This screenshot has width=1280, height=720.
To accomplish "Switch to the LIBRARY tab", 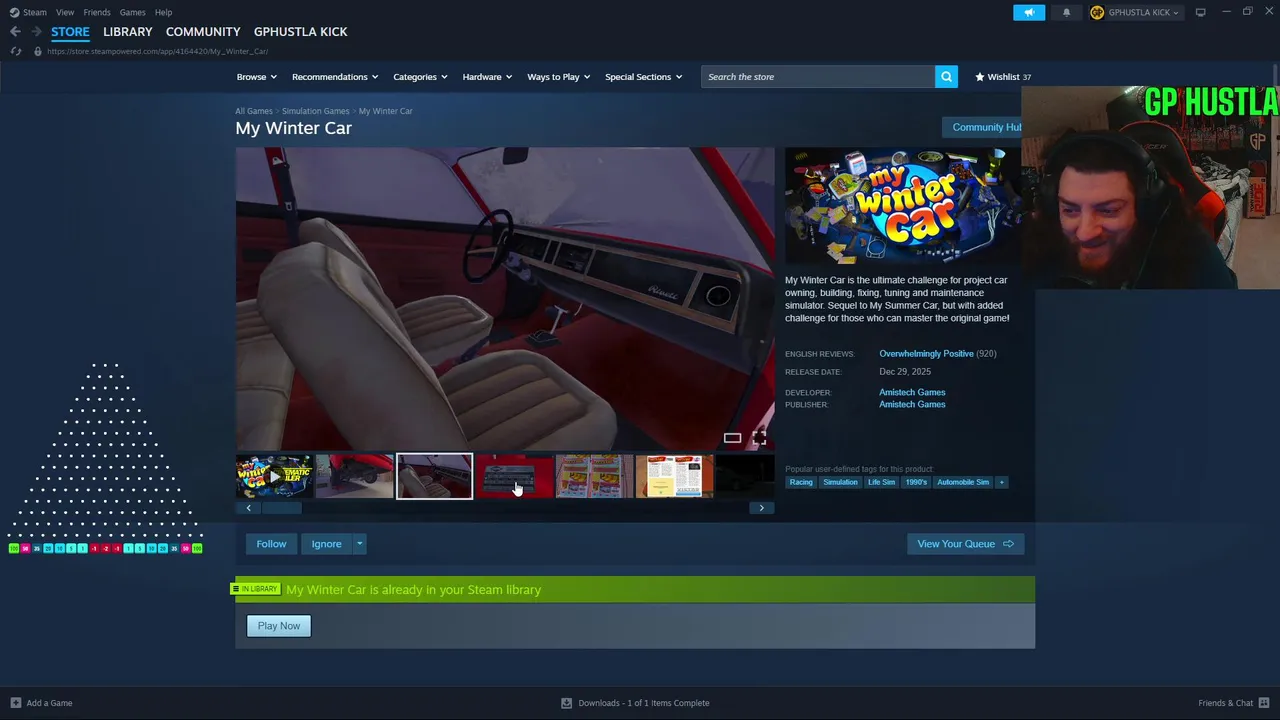I will click(x=128, y=32).
